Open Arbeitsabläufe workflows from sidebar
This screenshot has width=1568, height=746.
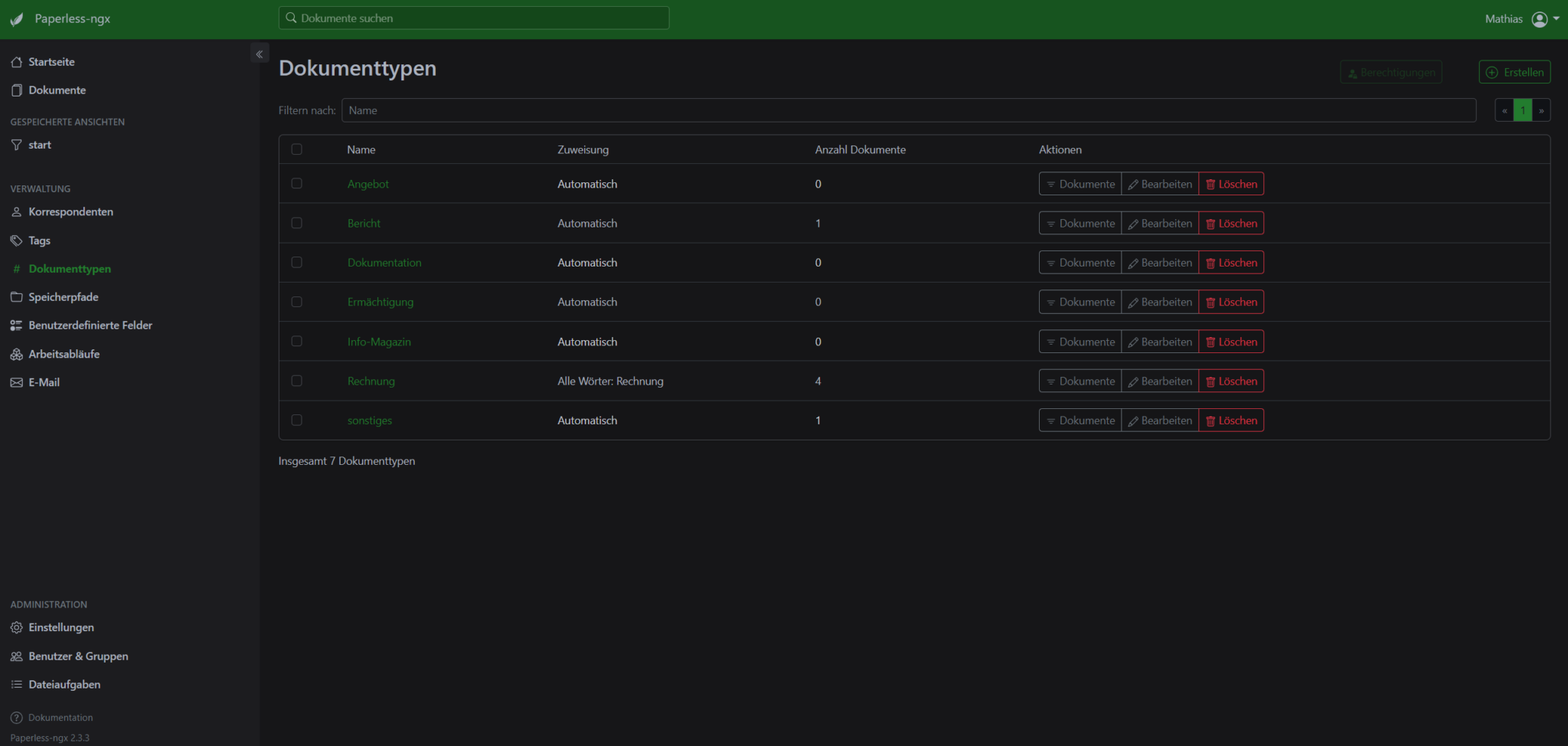64,354
